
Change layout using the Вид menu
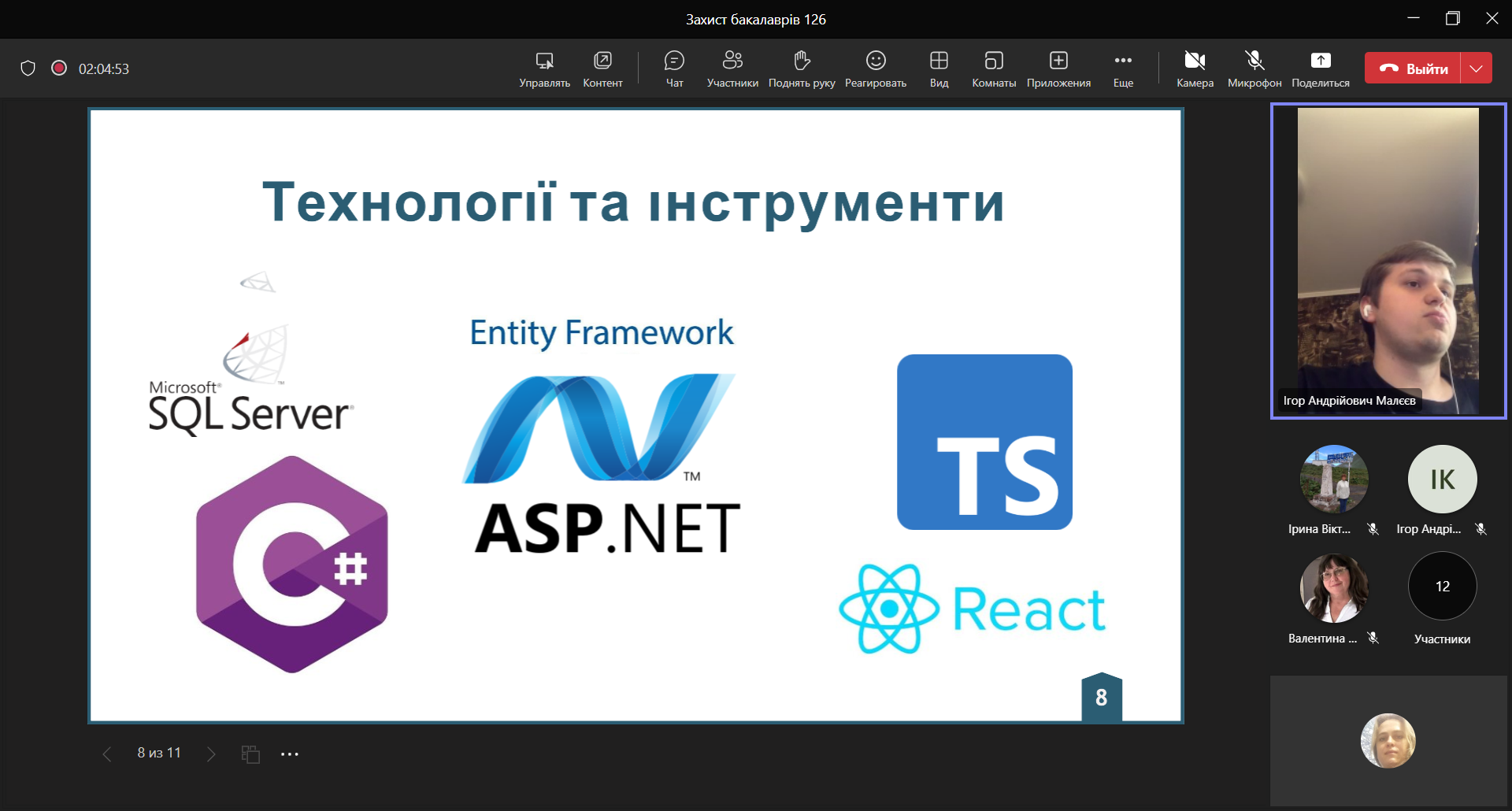[x=939, y=69]
